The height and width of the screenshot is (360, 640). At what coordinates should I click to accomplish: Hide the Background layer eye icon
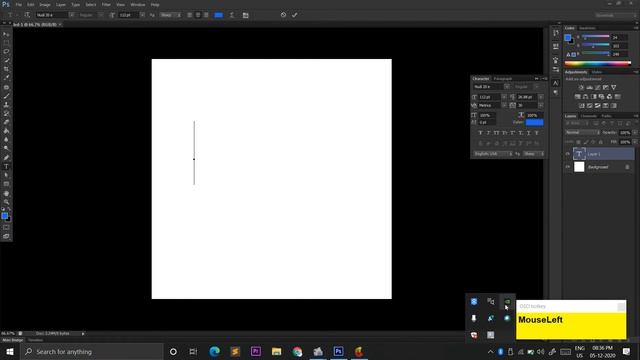coord(567,167)
